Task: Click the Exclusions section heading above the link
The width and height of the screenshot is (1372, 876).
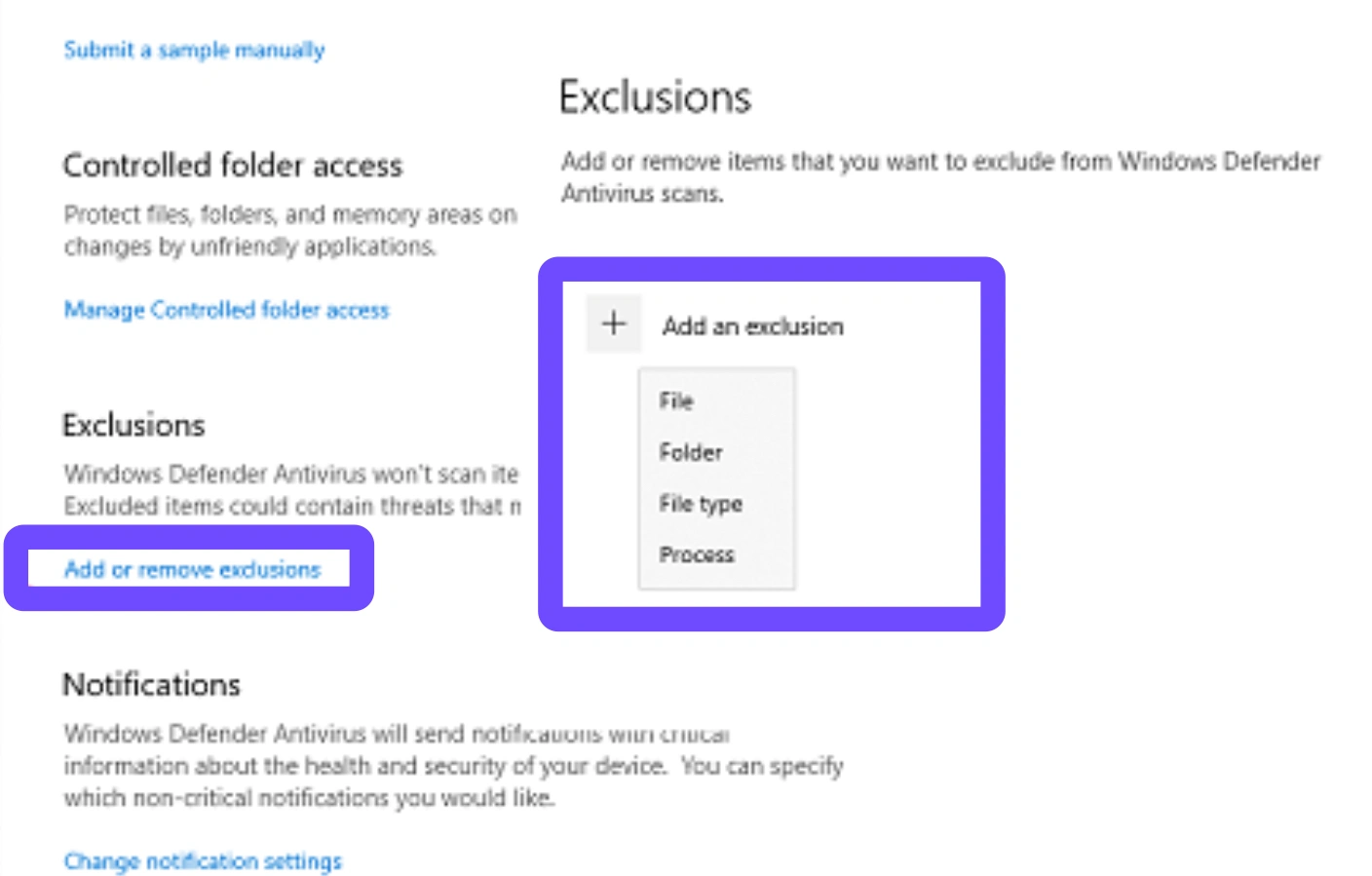Action: click(x=133, y=426)
